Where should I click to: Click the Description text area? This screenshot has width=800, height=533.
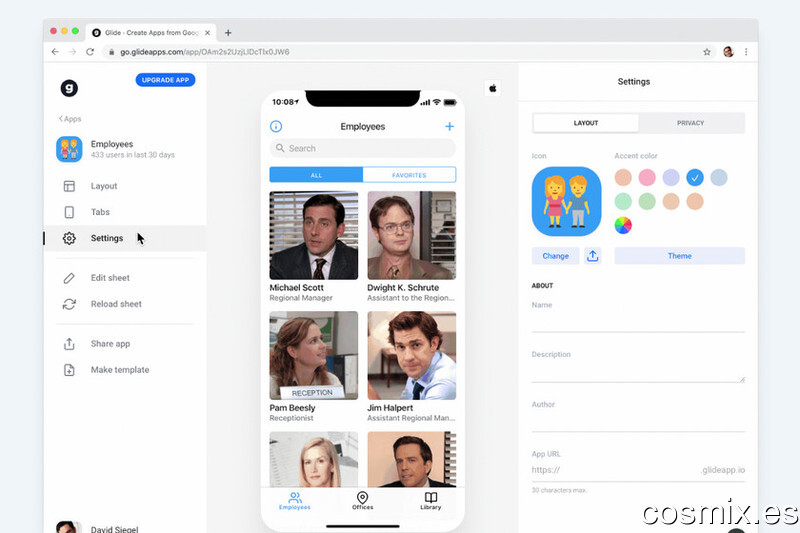tap(638, 372)
